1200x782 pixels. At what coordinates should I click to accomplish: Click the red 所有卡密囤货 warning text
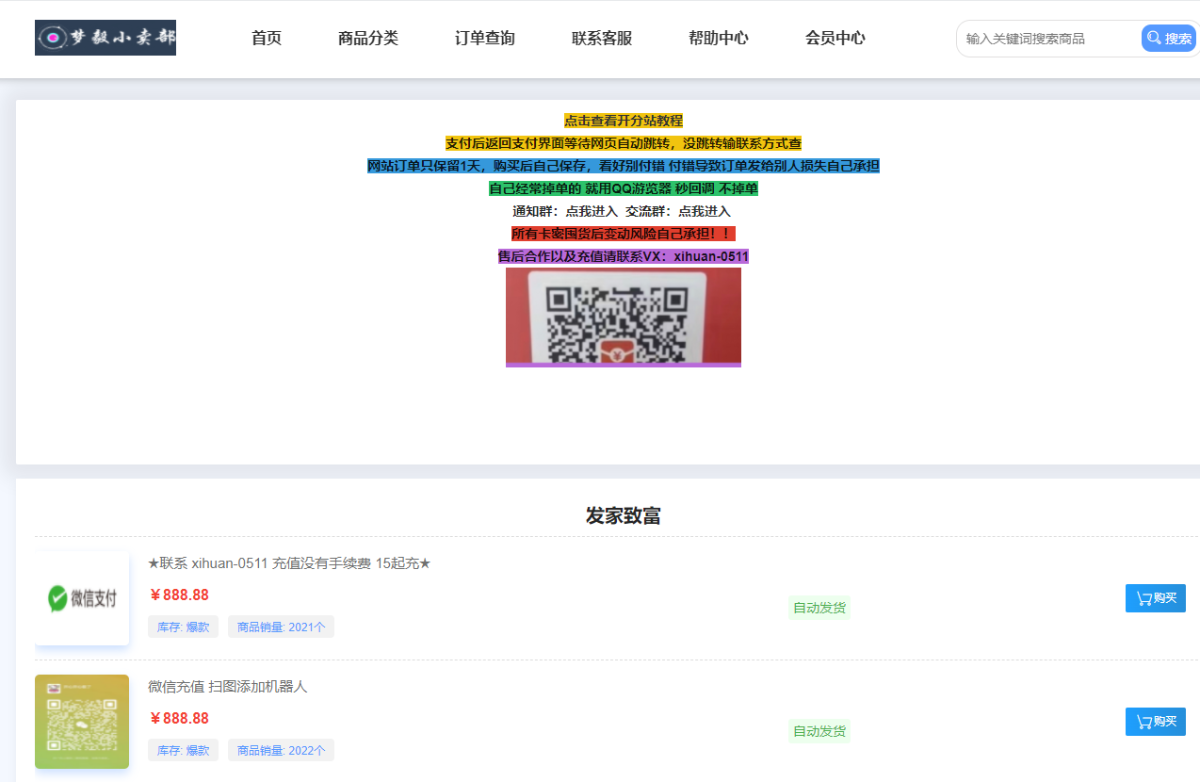coord(623,233)
